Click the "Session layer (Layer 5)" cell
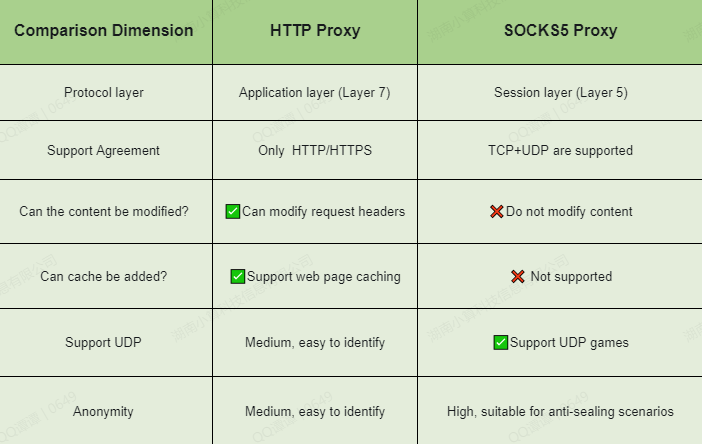The width and height of the screenshot is (702, 444). [x=560, y=93]
